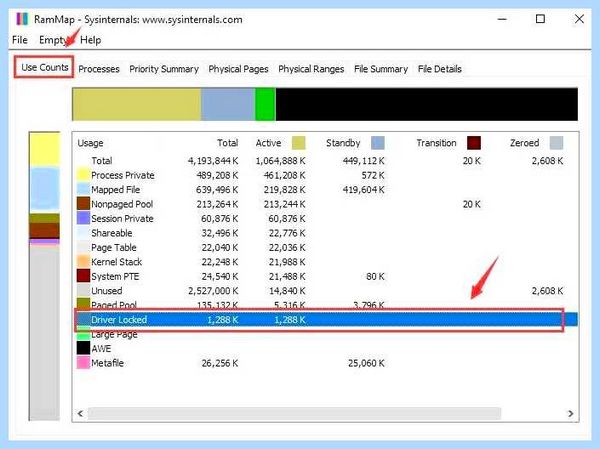Viewport: 600px width, 449px height.
Task: Click the horizontal scrollbar thumb
Action: tap(294, 413)
